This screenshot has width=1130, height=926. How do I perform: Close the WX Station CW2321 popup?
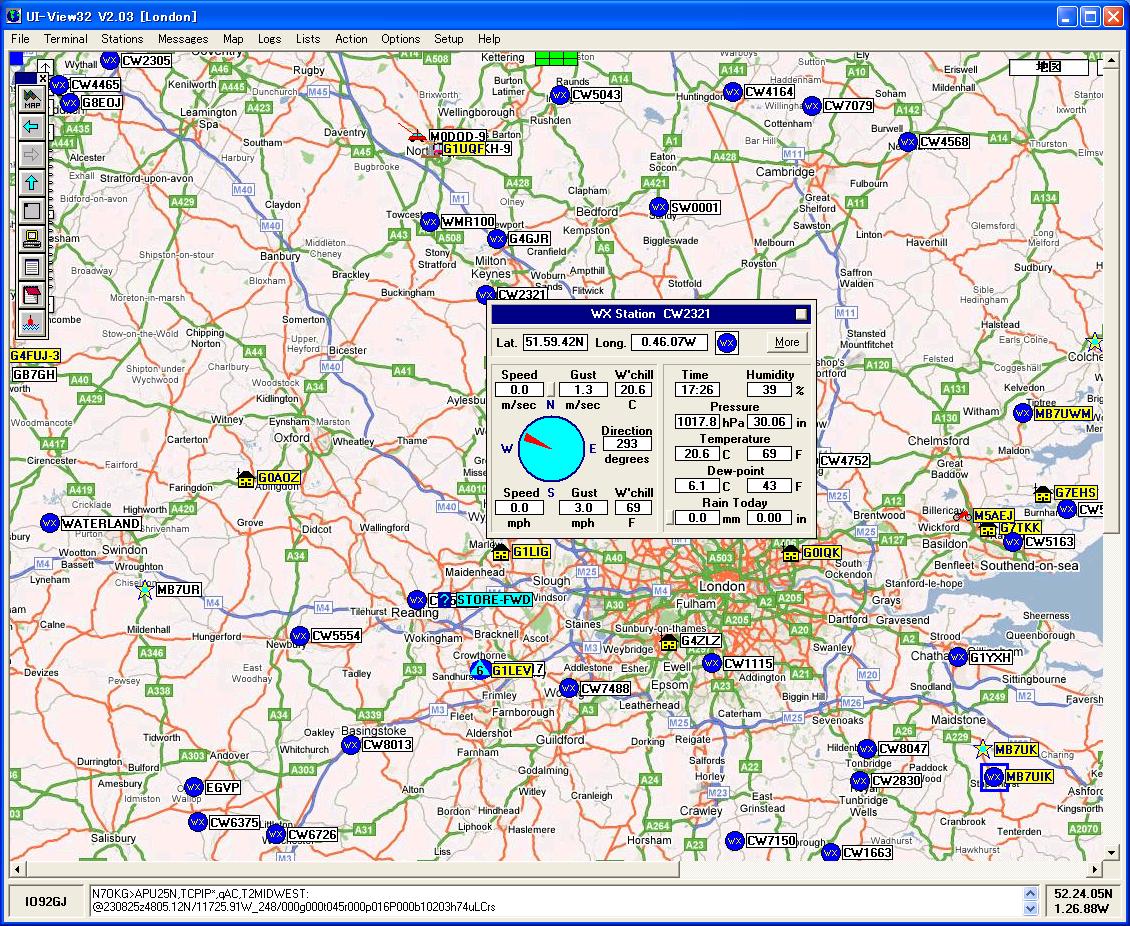pos(801,314)
